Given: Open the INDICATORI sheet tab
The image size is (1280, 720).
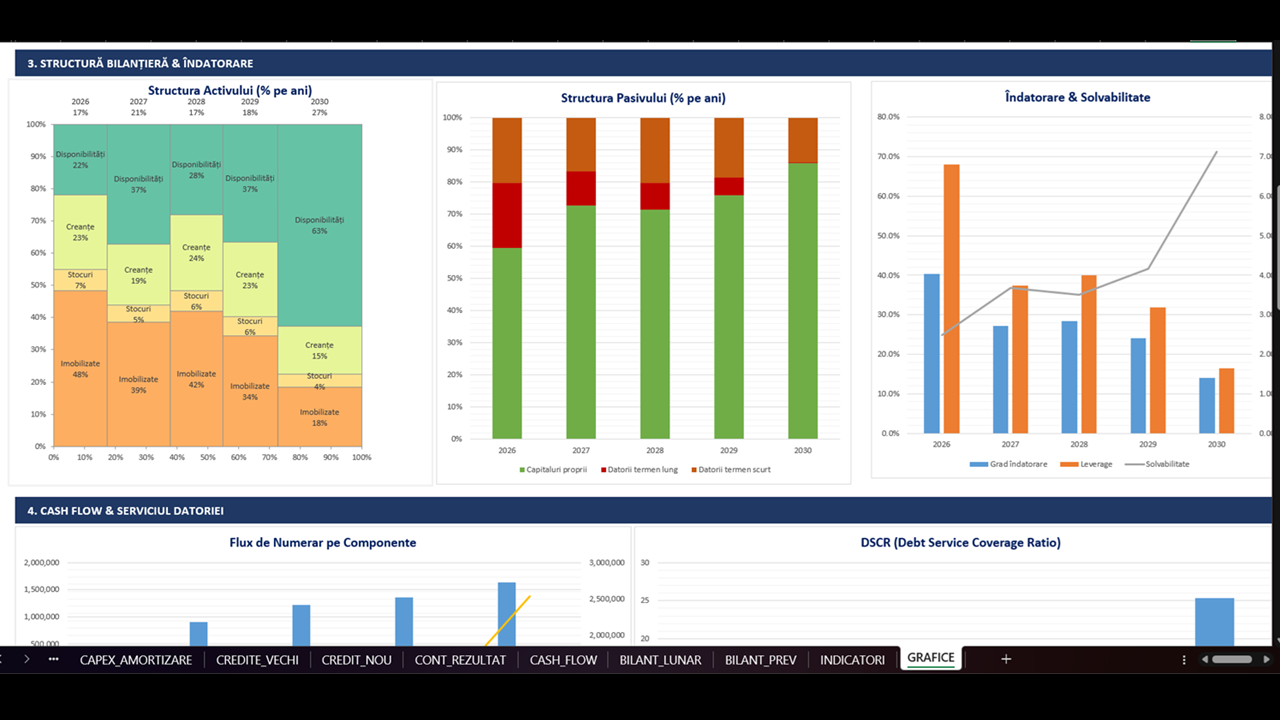Looking at the screenshot, I should [852, 660].
